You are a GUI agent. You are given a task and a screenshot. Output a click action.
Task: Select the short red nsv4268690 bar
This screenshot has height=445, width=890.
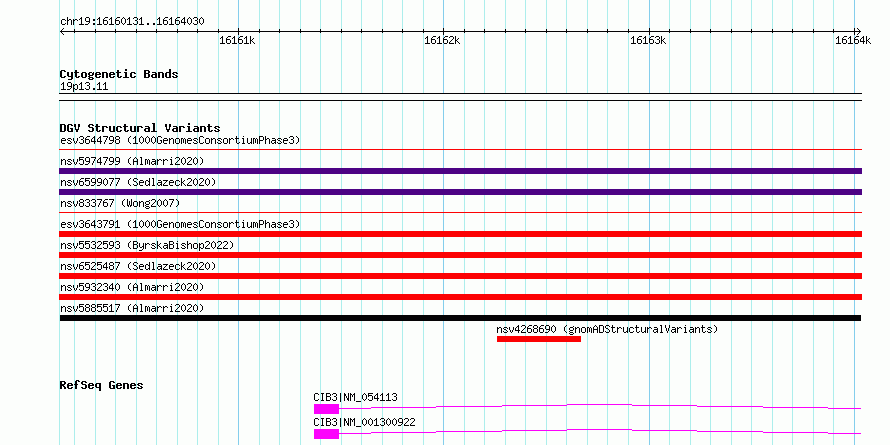click(x=539, y=339)
